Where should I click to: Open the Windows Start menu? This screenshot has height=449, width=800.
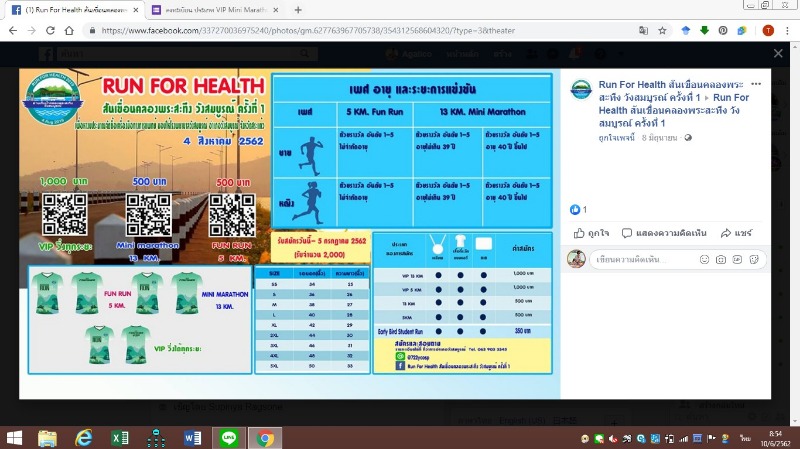click(x=14, y=438)
